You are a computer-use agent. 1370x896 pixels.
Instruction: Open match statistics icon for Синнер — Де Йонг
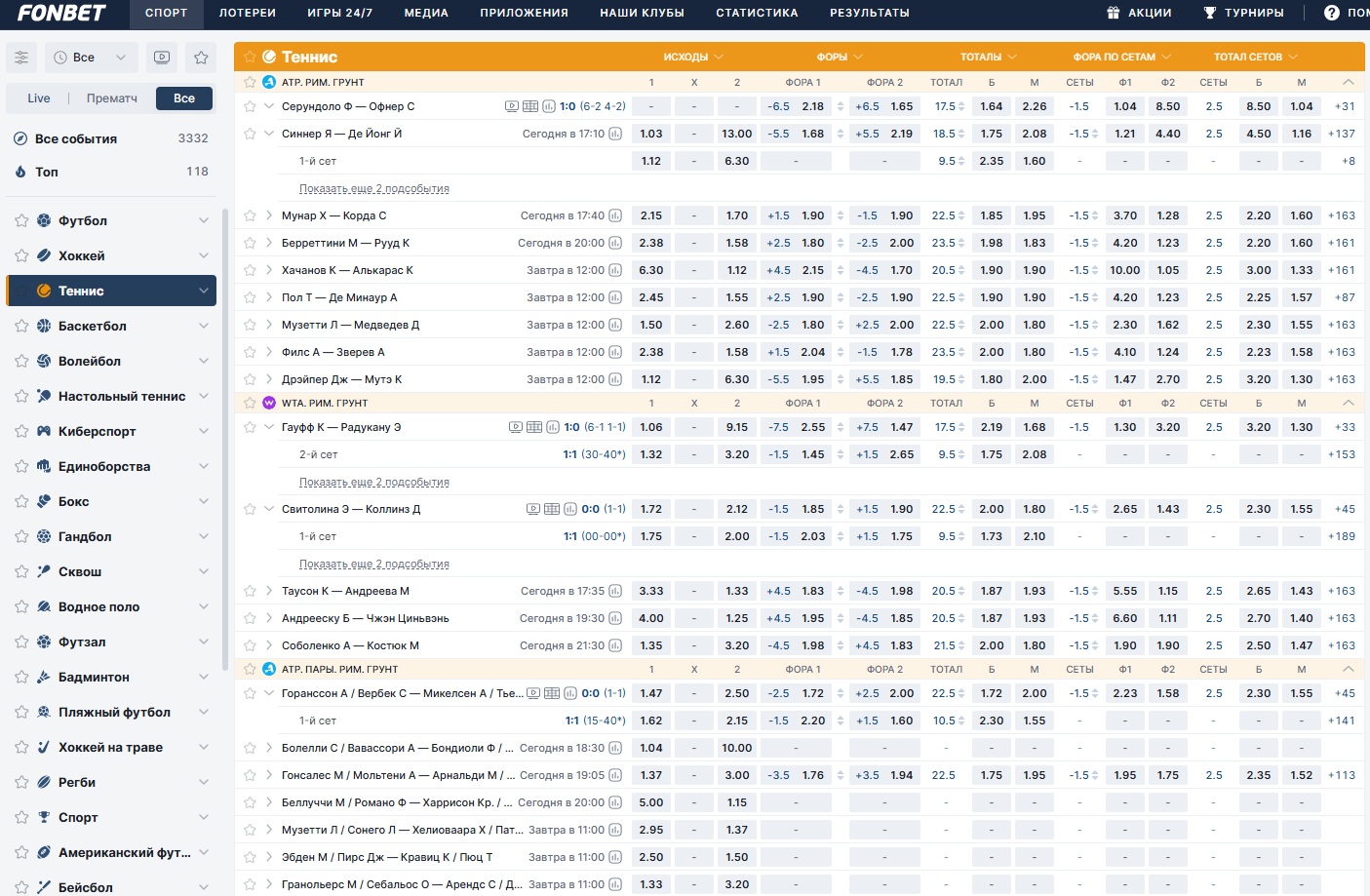(x=615, y=134)
